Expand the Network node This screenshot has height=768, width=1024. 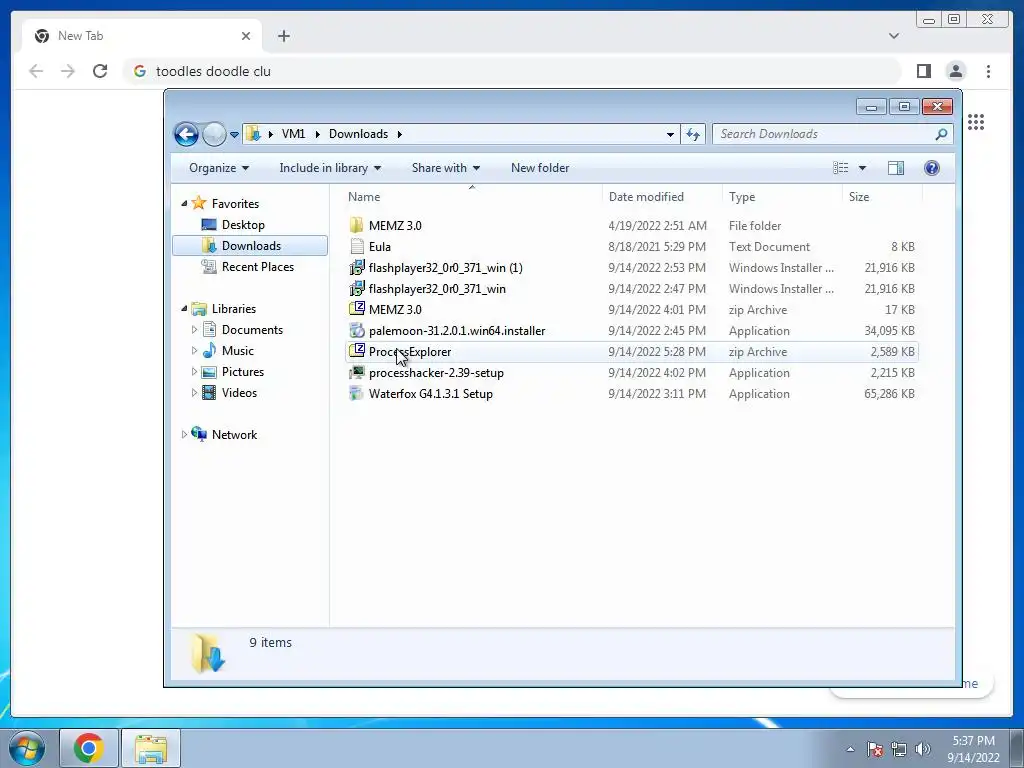[x=184, y=434]
